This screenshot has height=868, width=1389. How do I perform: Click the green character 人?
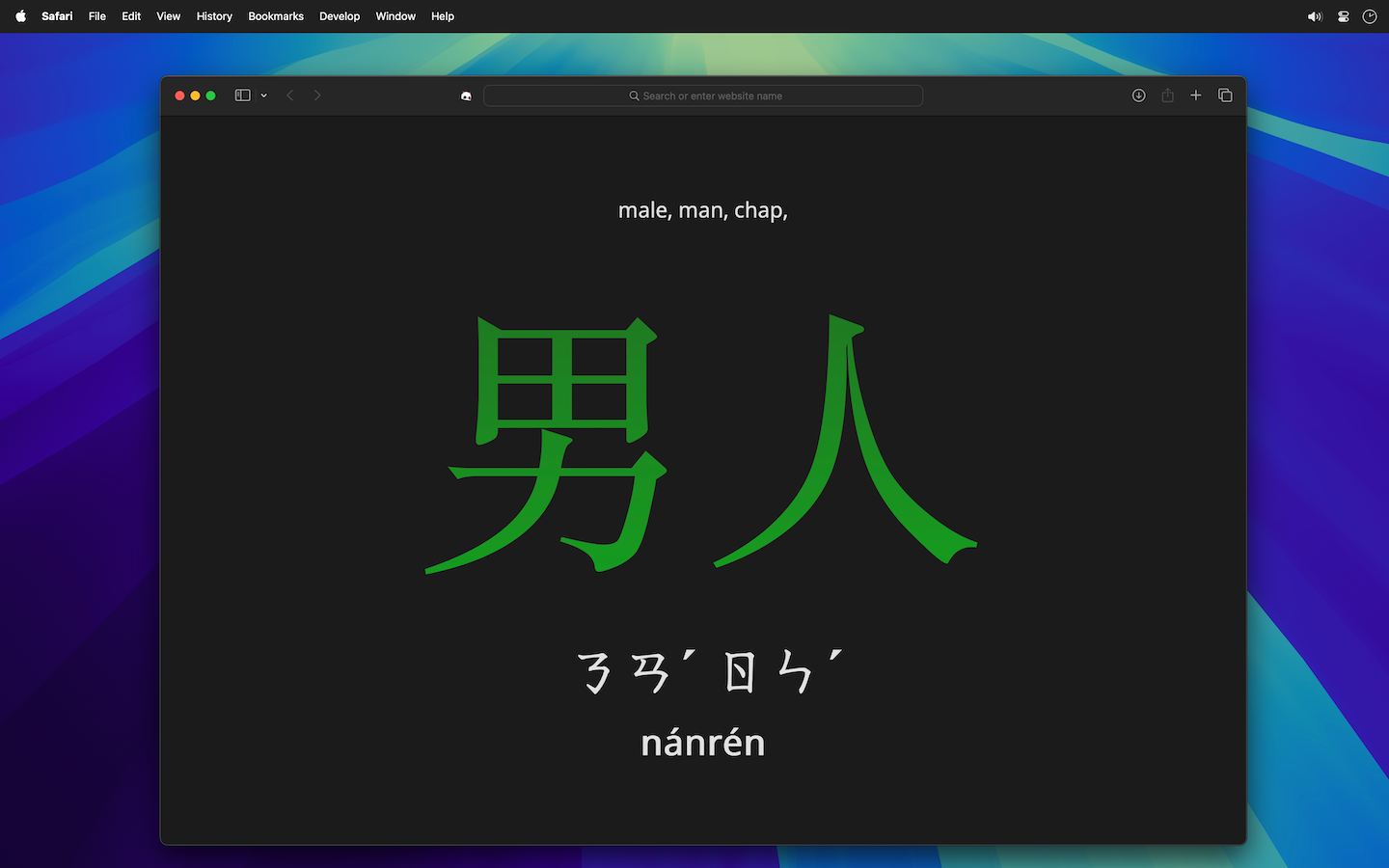[x=846, y=440]
